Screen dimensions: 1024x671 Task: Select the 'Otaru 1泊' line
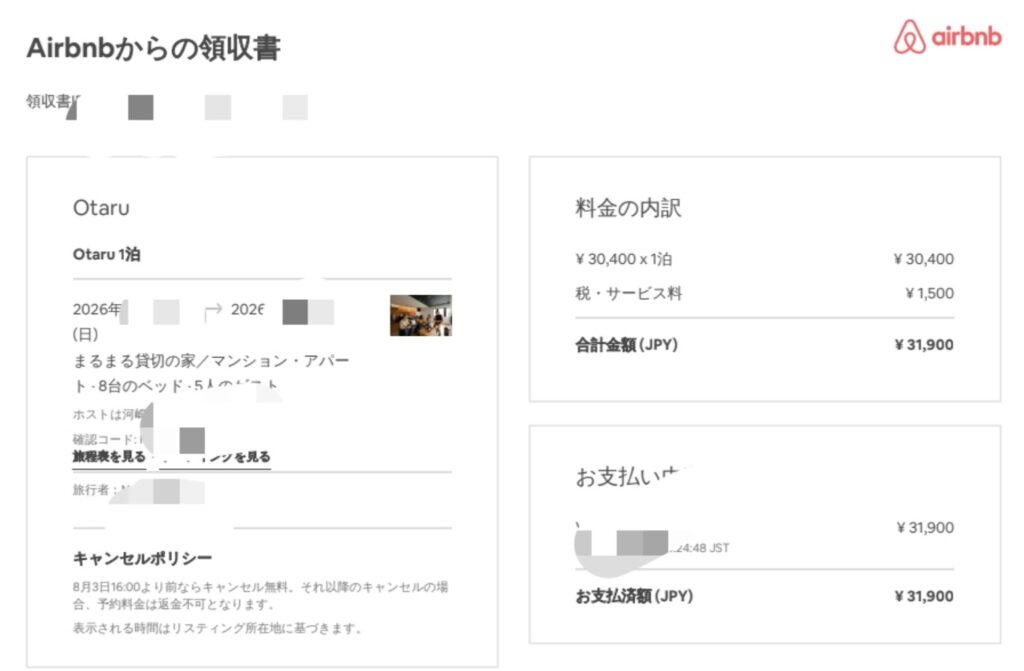(x=106, y=254)
